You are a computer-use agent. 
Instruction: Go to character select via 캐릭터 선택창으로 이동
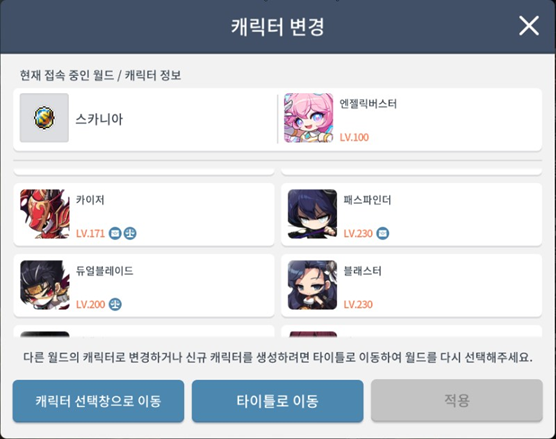[98, 401]
